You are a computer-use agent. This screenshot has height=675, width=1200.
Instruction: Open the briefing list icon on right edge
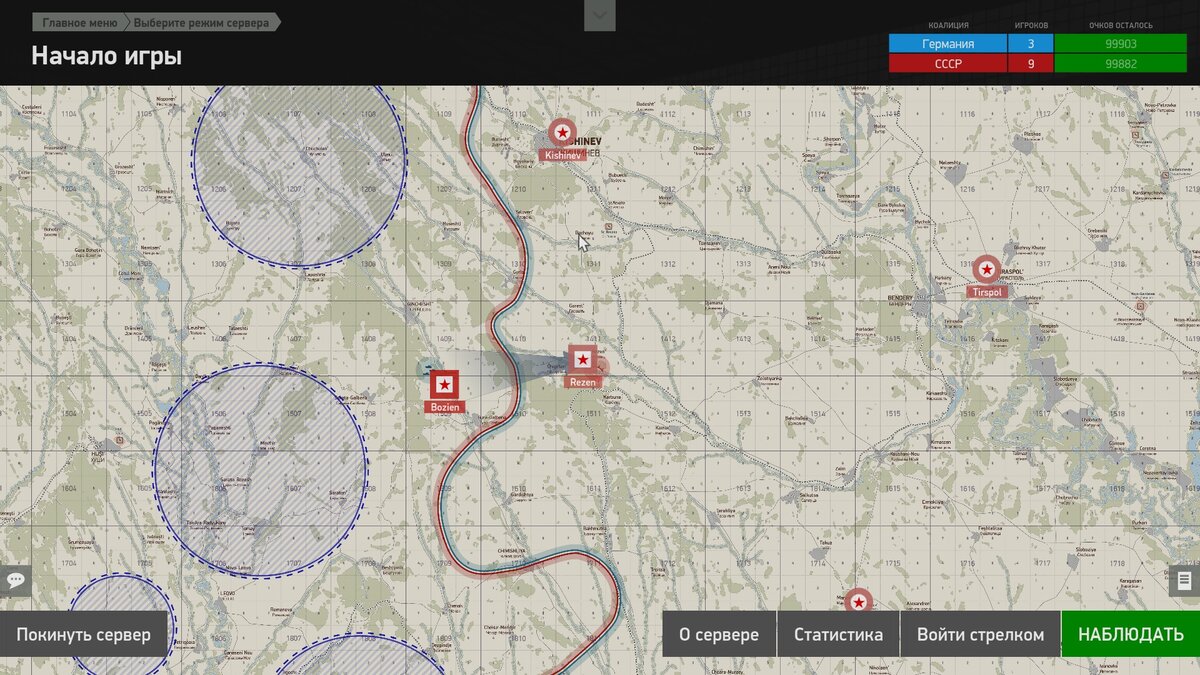coord(1185,580)
